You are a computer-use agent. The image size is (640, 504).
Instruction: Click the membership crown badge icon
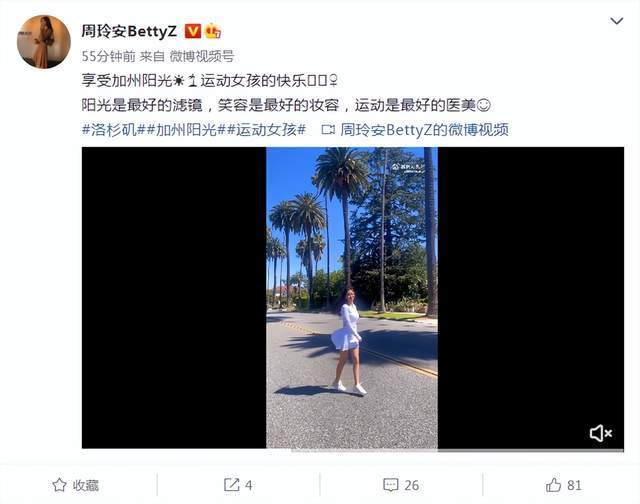coord(213,31)
